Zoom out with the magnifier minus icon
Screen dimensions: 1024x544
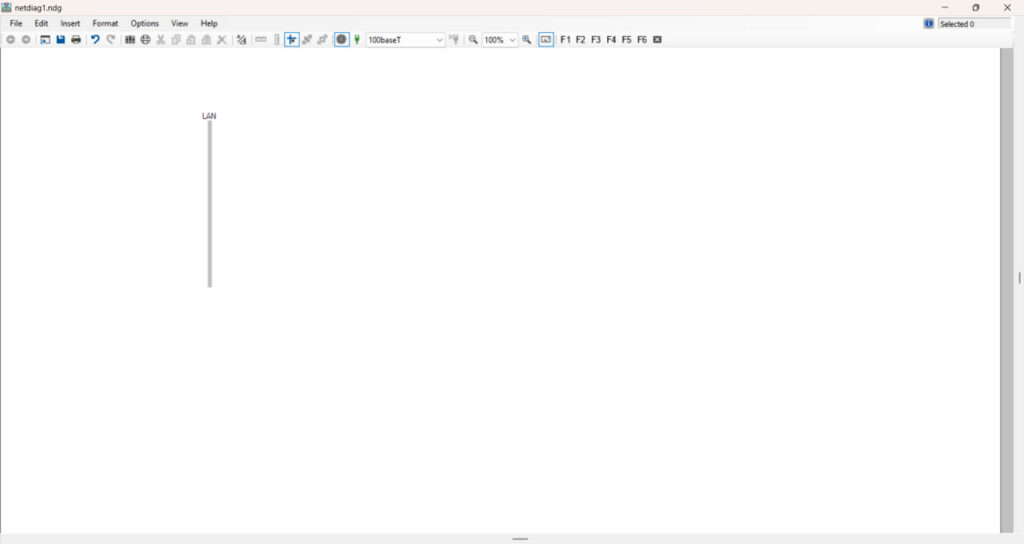click(x=473, y=40)
